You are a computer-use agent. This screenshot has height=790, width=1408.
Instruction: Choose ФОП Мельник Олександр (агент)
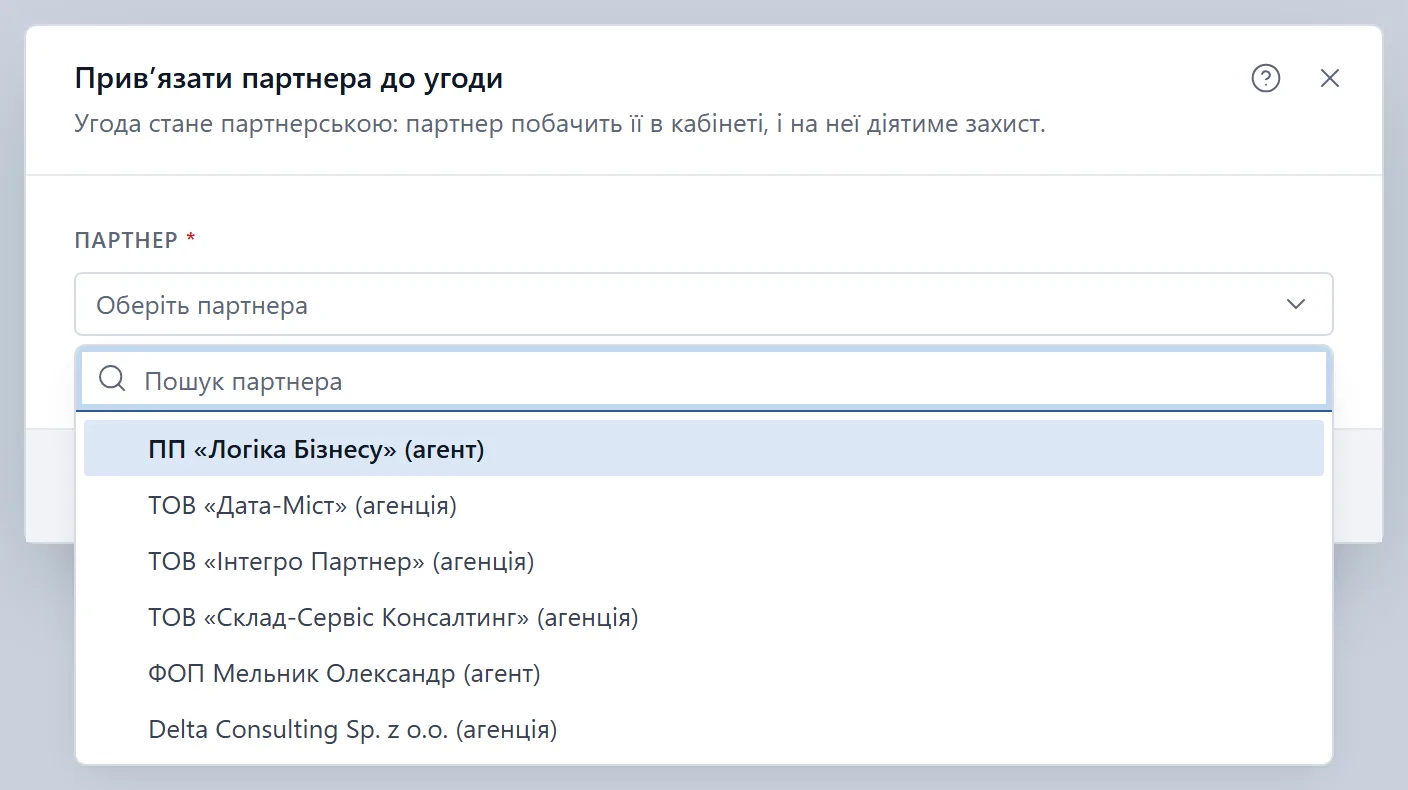704,673
